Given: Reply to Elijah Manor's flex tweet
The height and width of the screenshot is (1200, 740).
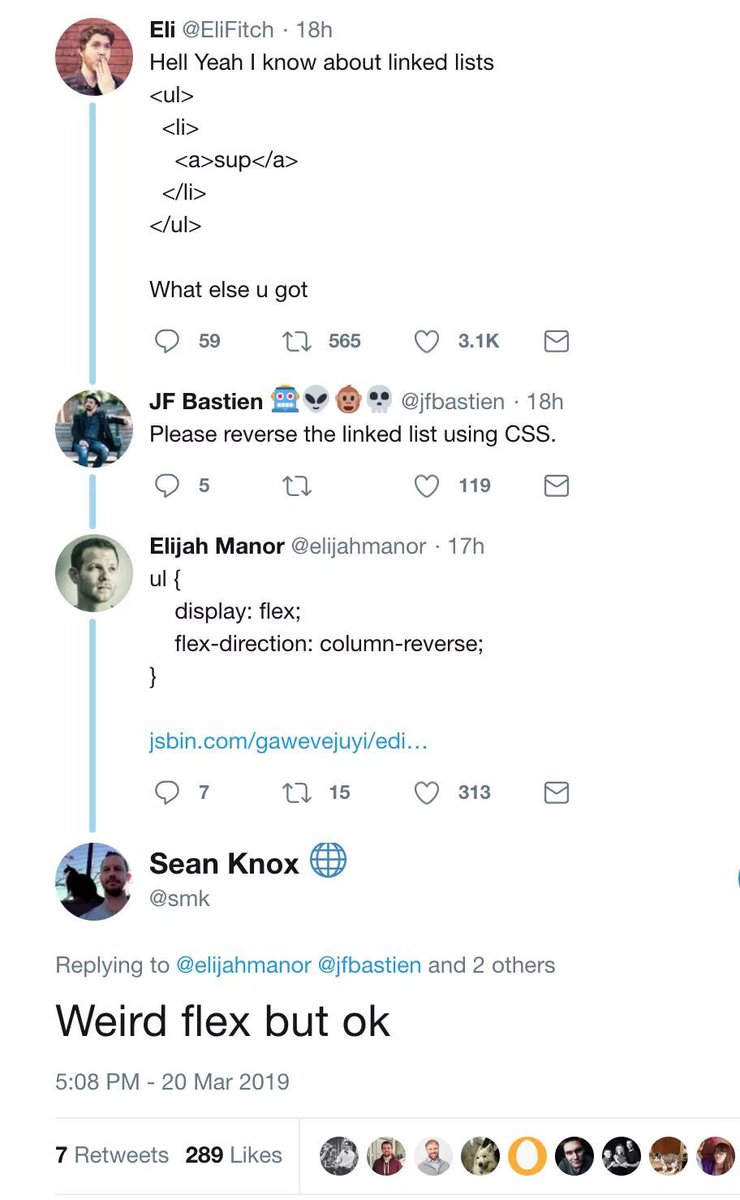Looking at the screenshot, I should 166,793.
